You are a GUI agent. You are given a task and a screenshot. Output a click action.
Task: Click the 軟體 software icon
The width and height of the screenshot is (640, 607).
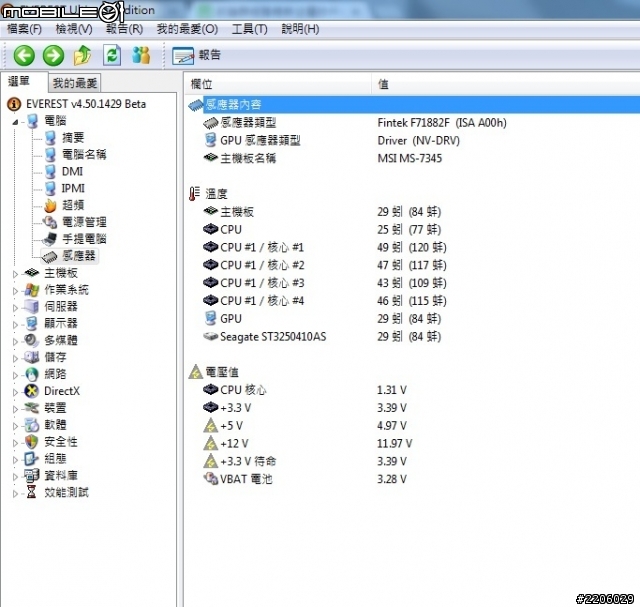31,425
